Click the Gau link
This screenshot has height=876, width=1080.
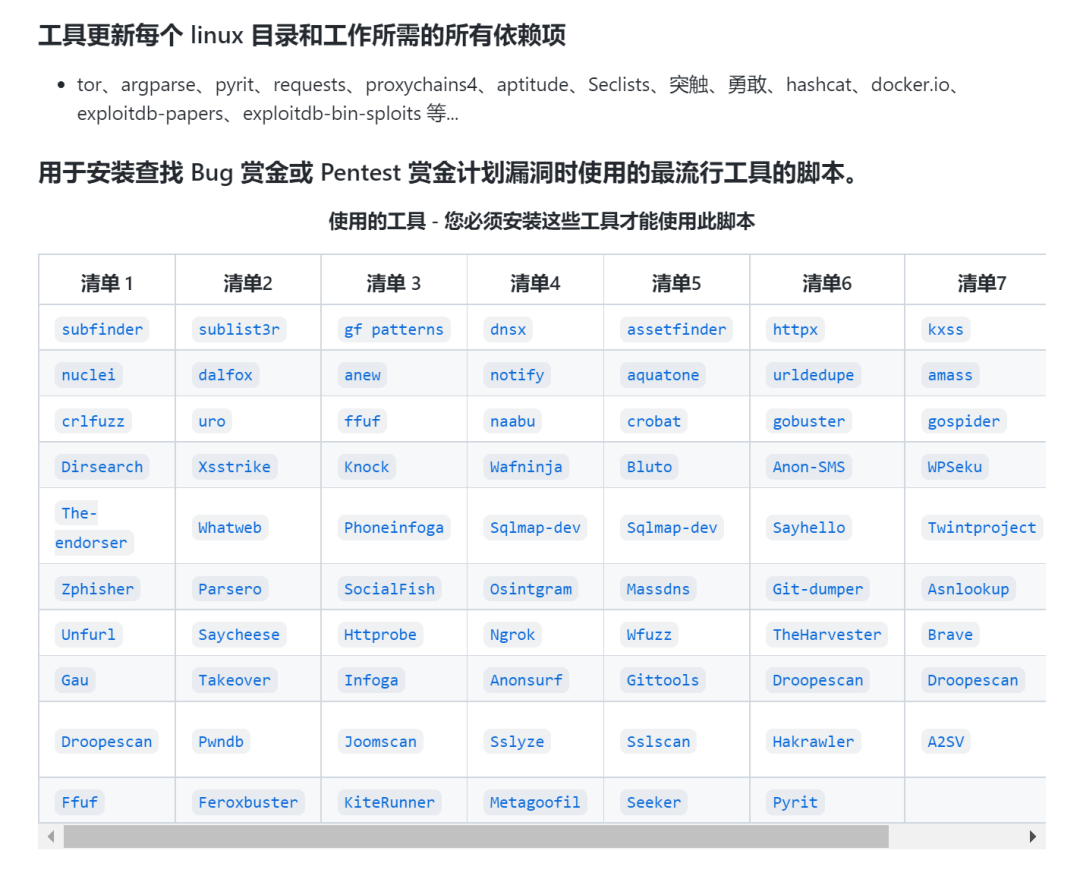click(x=74, y=680)
